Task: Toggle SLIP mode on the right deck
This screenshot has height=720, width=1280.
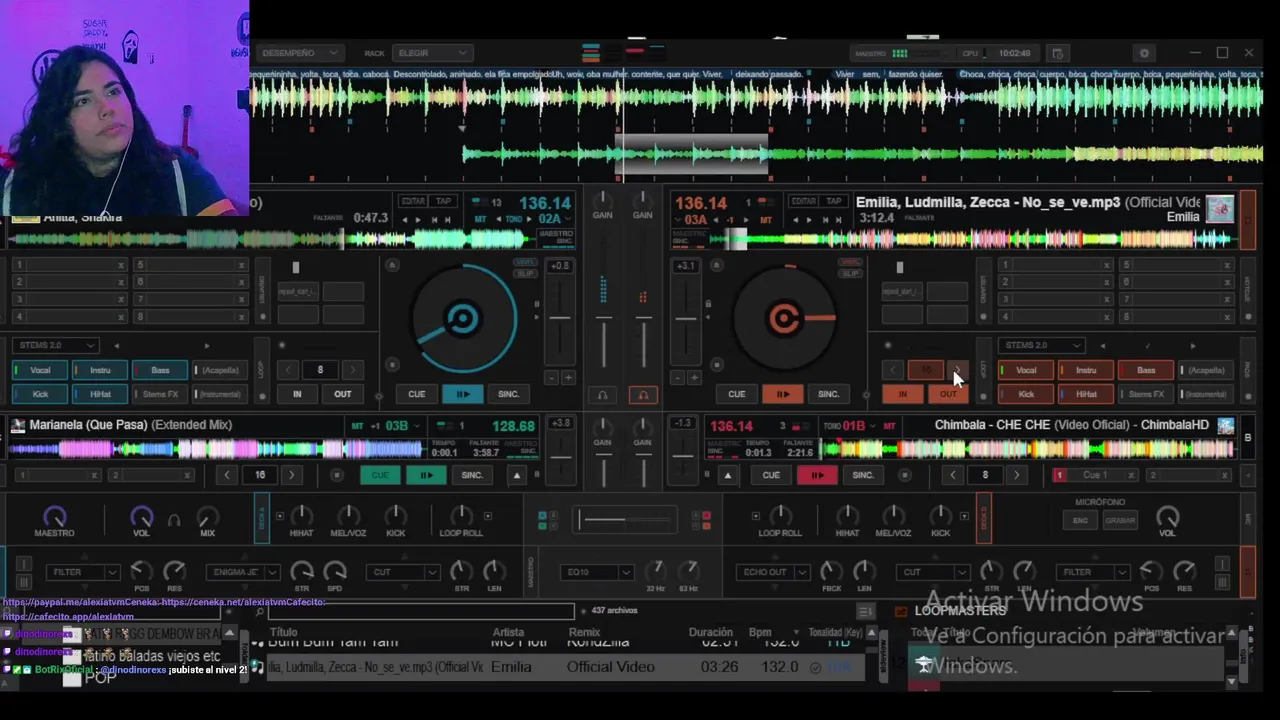Action: (x=850, y=274)
